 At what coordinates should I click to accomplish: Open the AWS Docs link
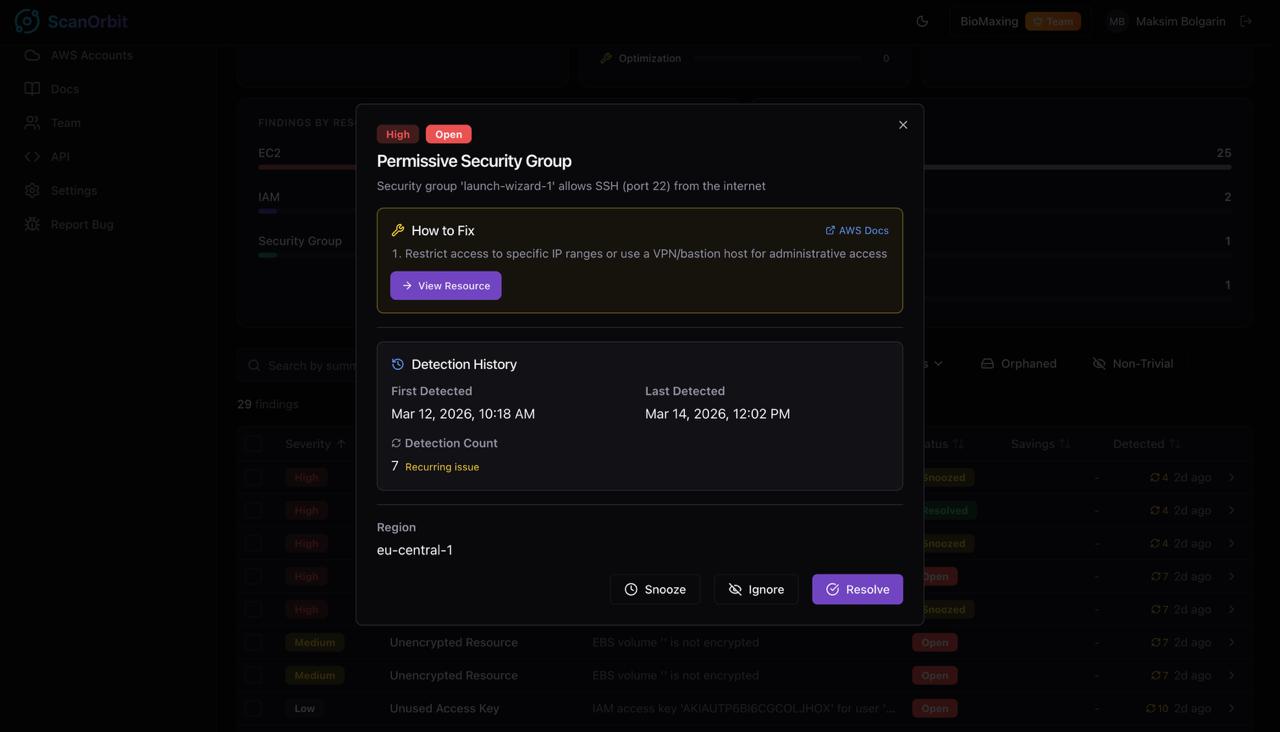857,230
